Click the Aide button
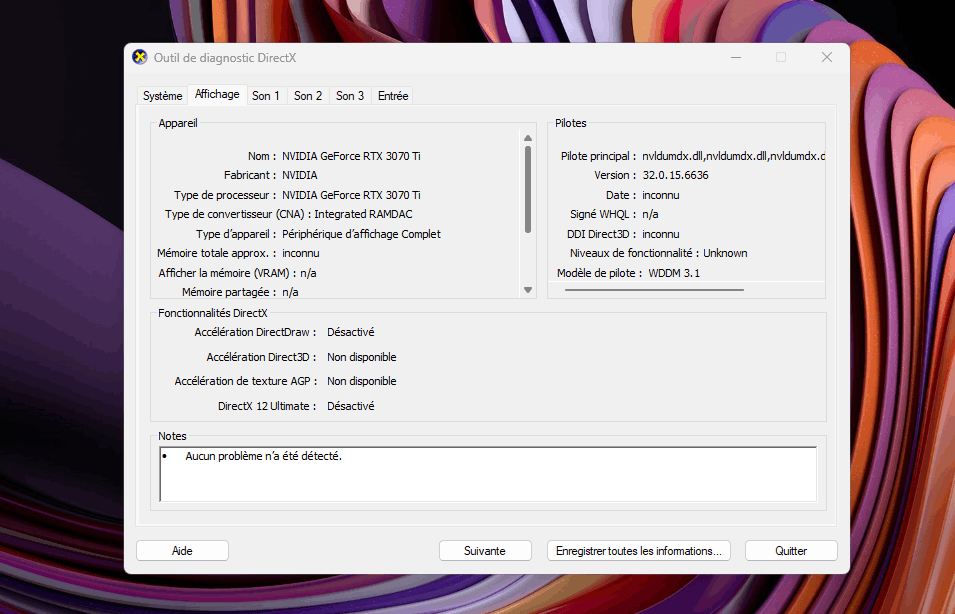 point(182,551)
